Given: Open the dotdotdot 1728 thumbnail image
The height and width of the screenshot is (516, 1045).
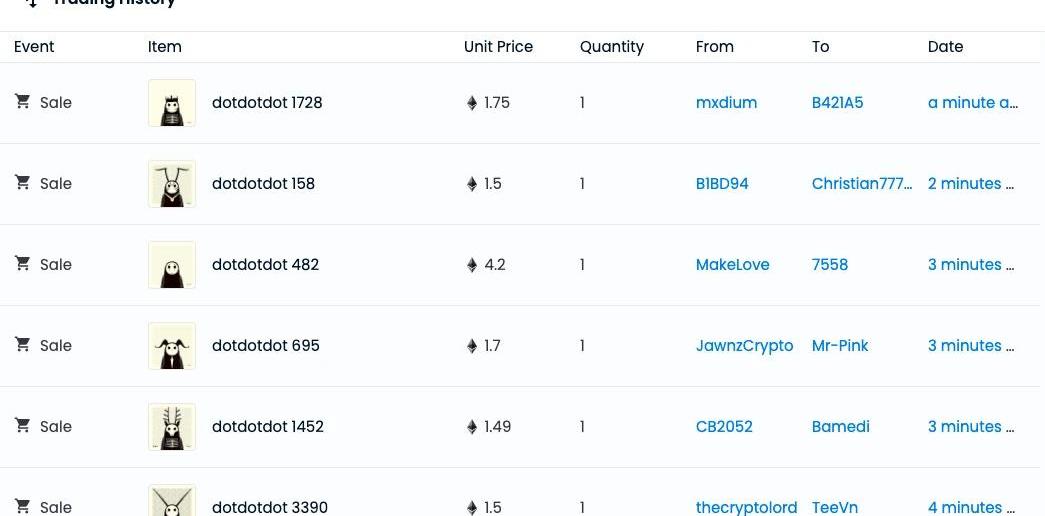Looking at the screenshot, I should pos(172,103).
